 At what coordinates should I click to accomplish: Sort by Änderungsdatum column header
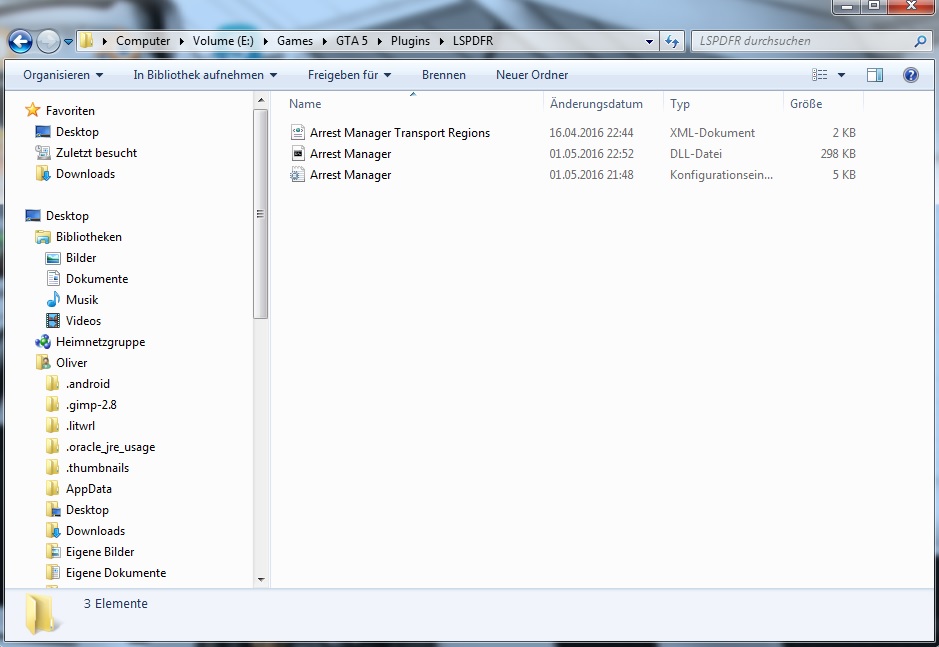(596, 104)
